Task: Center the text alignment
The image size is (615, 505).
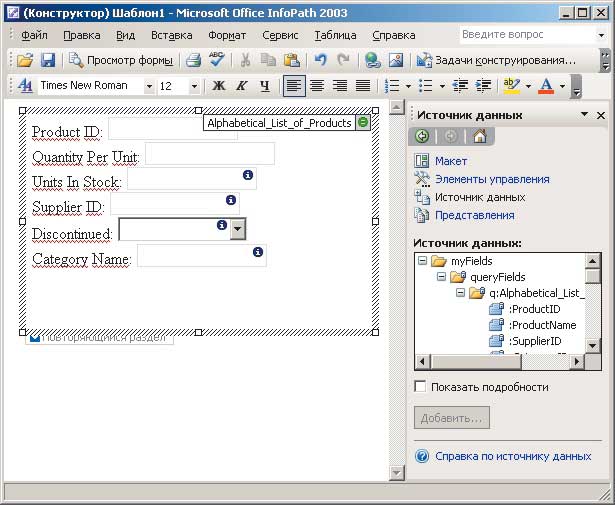Action: tap(317, 85)
